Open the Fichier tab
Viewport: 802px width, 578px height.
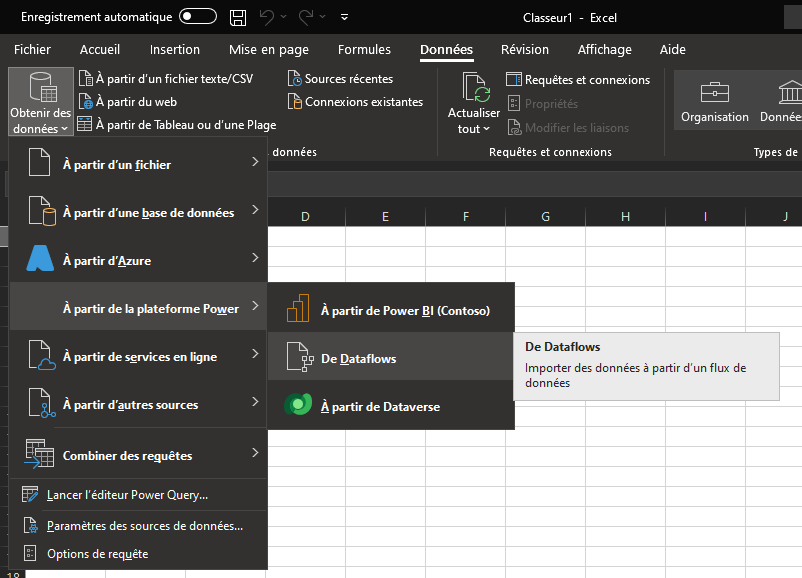[32, 50]
